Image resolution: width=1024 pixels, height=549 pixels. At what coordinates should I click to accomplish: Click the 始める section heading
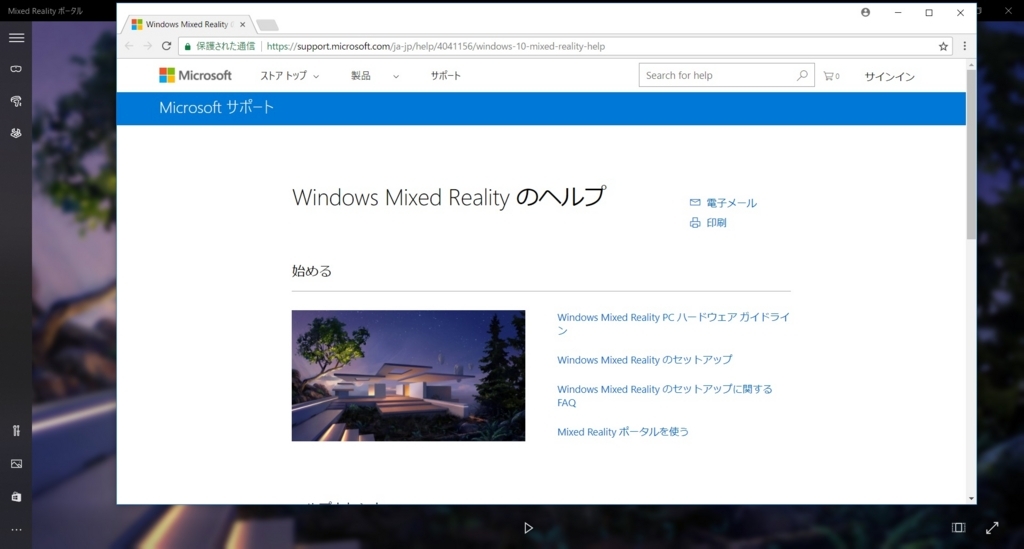click(x=312, y=271)
